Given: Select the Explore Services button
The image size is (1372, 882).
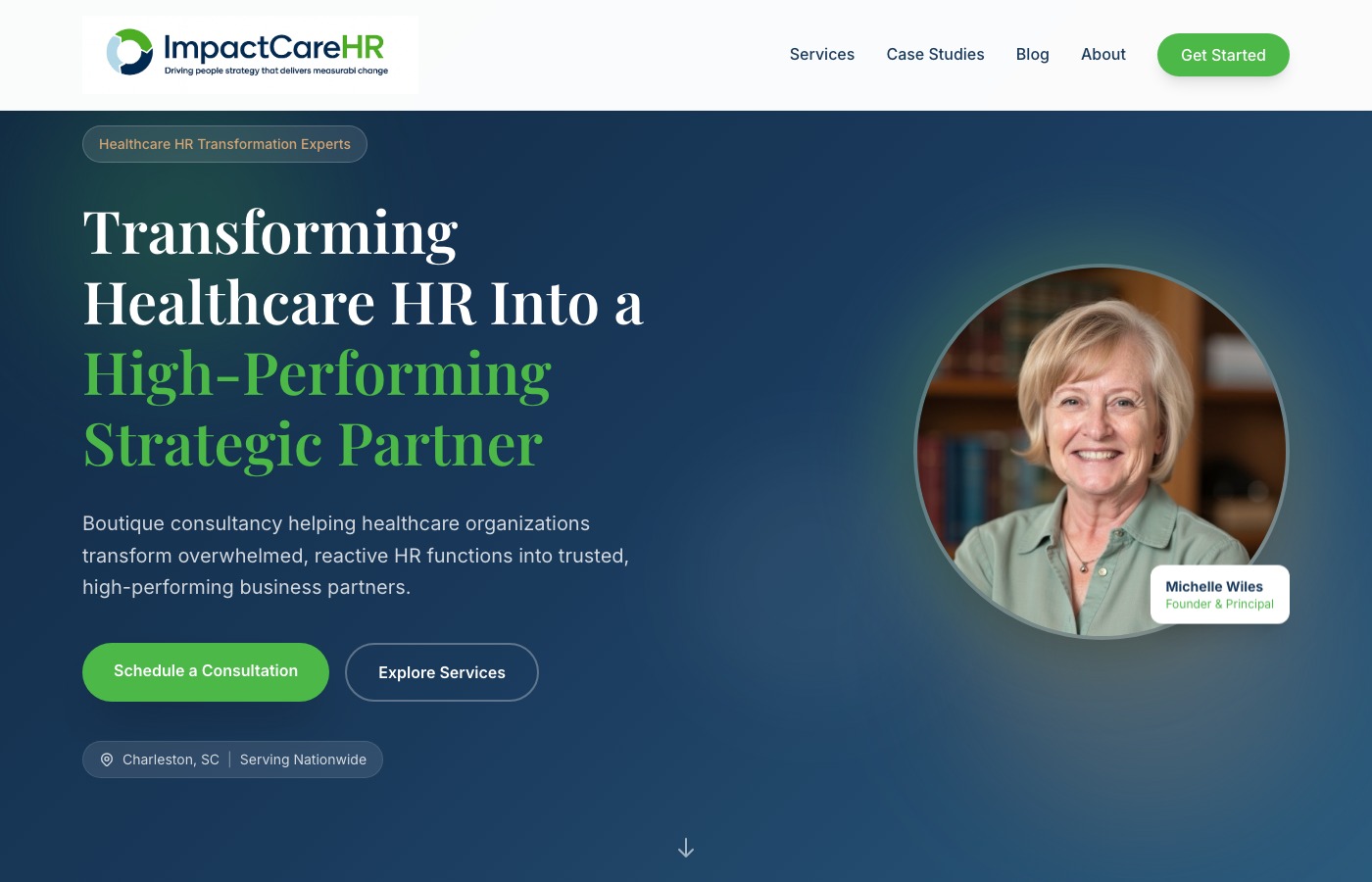Looking at the screenshot, I should click(x=442, y=672).
